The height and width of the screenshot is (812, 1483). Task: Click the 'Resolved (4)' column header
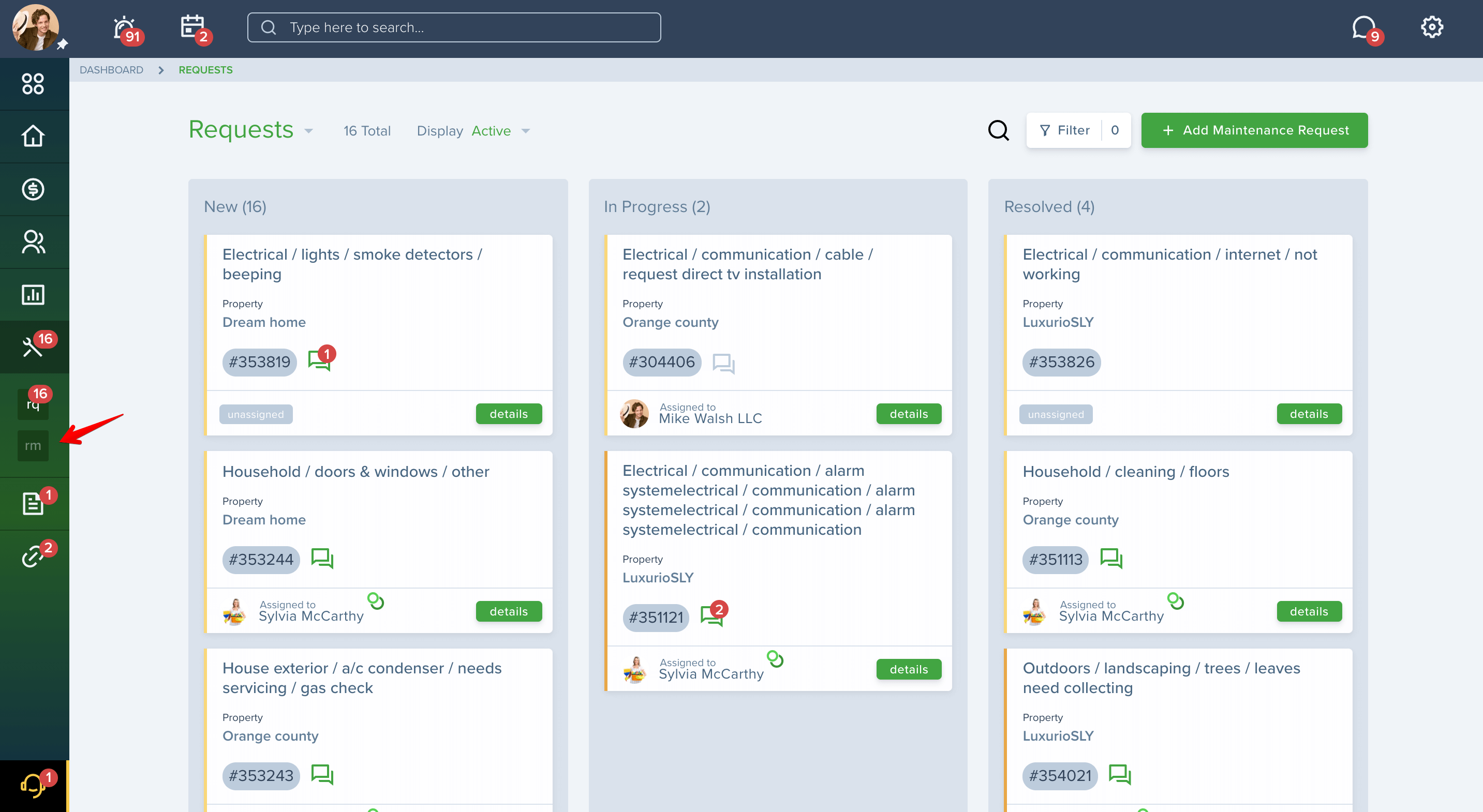(1049, 206)
